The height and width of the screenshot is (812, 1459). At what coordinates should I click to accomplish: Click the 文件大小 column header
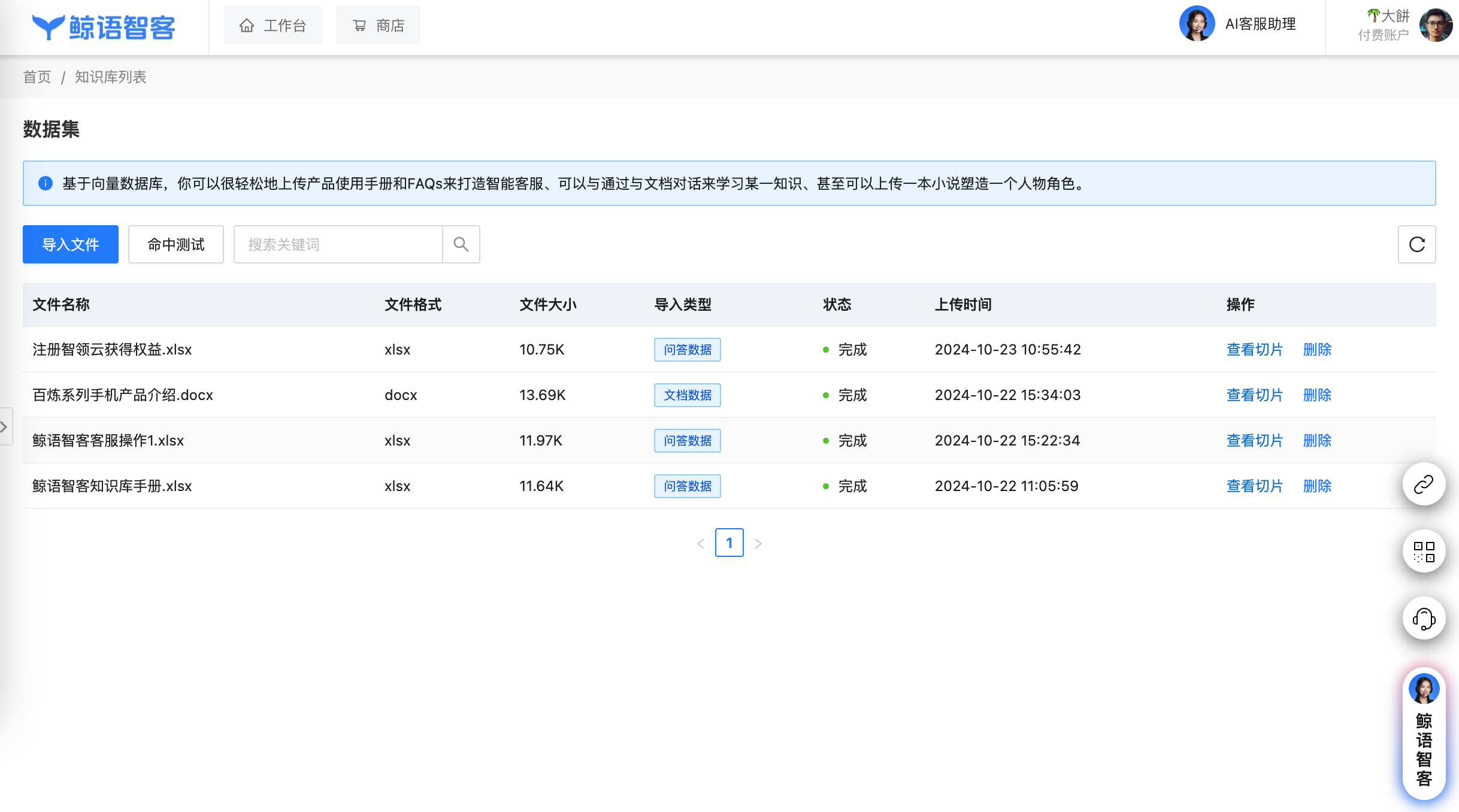(548, 304)
